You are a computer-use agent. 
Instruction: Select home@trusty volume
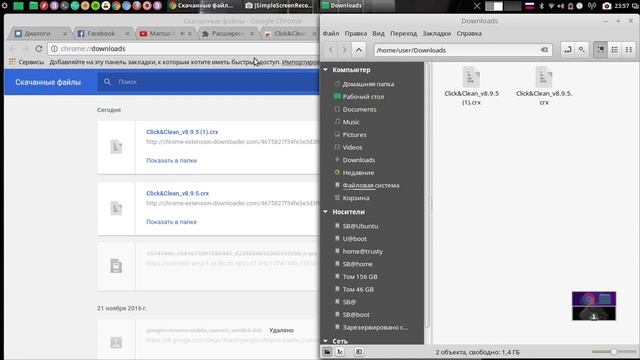pyautogui.click(x=362, y=251)
